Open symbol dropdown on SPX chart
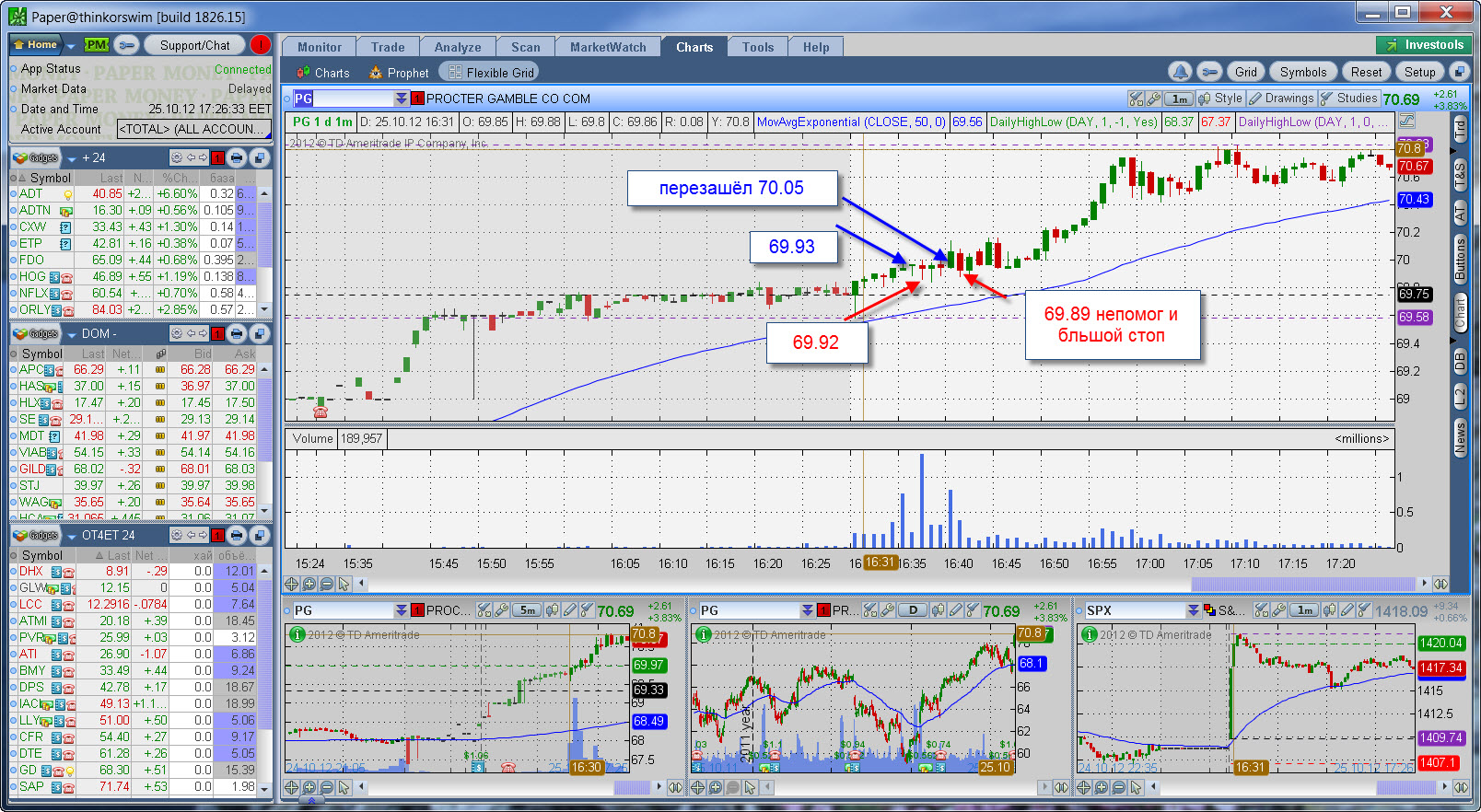The width and height of the screenshot is (1481, 812). click(x=1194, y=610)
